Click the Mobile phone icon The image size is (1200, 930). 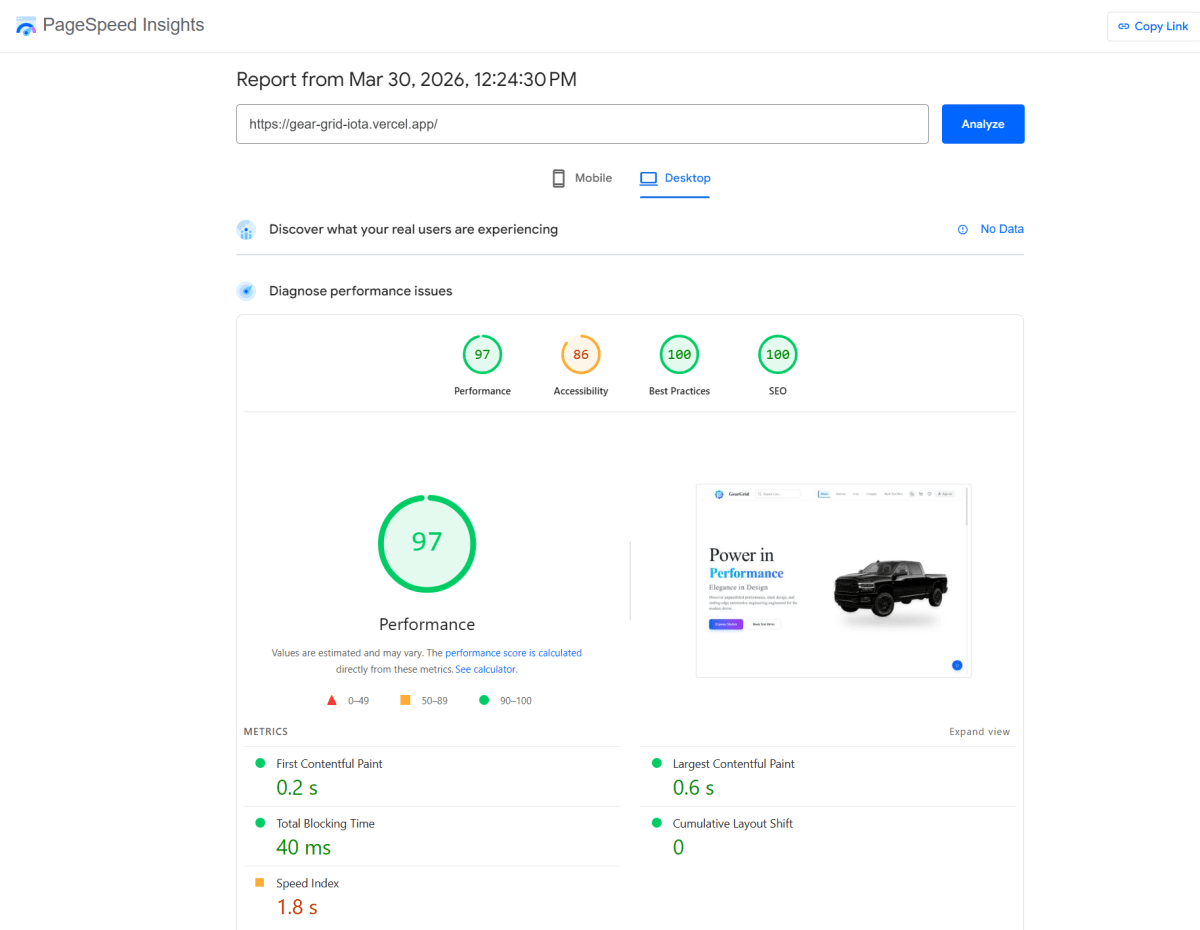click(559, 178)
